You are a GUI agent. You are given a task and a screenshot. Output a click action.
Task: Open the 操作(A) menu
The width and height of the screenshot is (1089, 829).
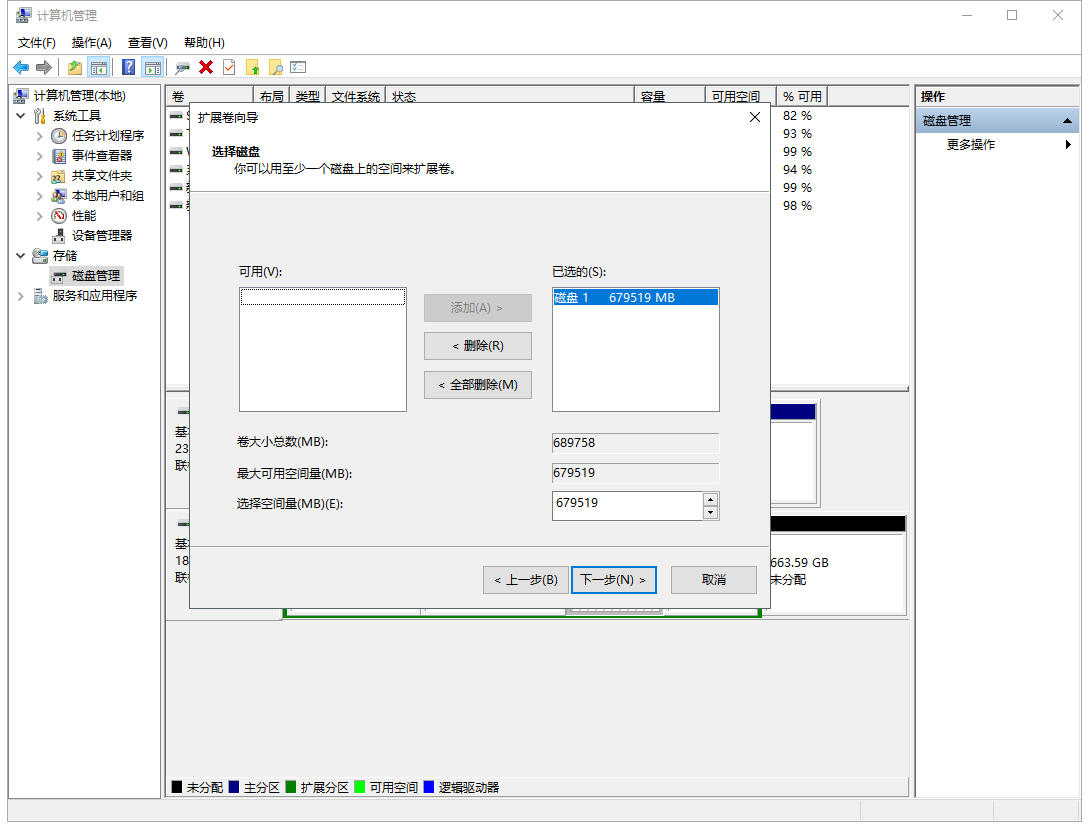tap(91, 42)
